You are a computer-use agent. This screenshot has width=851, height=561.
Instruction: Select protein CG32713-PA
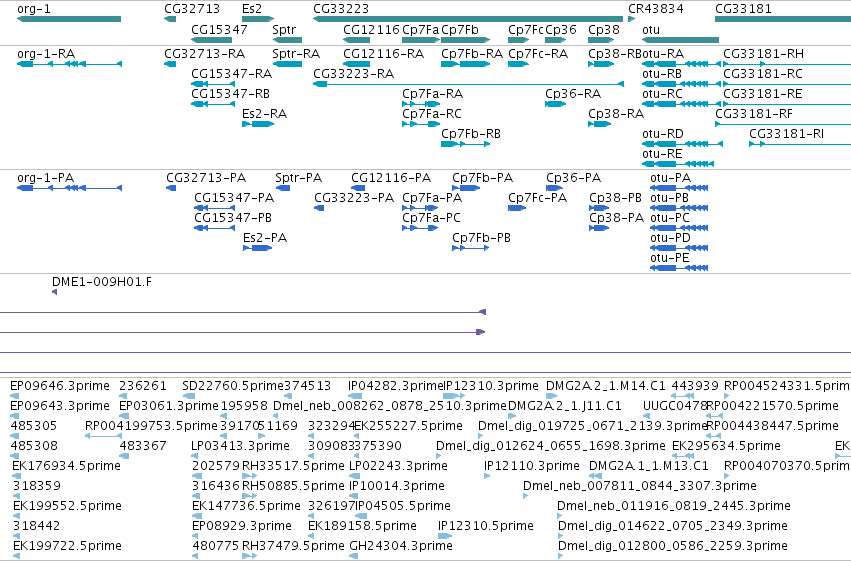[171, 188]
